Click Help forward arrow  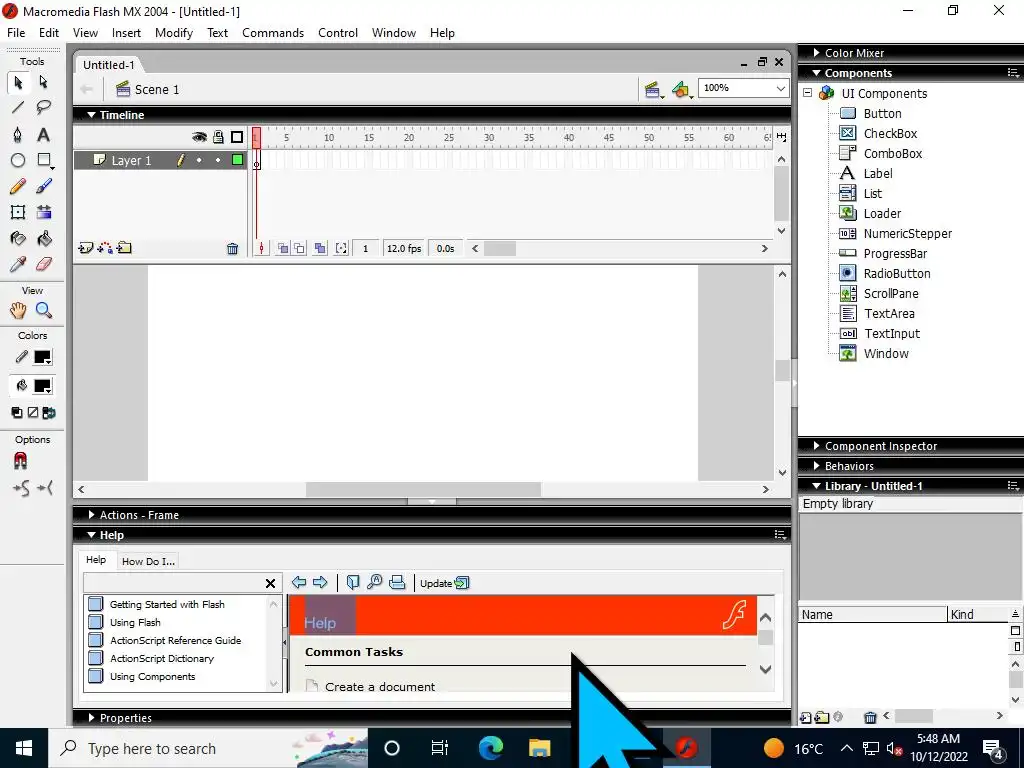click(x=320, y=583)
